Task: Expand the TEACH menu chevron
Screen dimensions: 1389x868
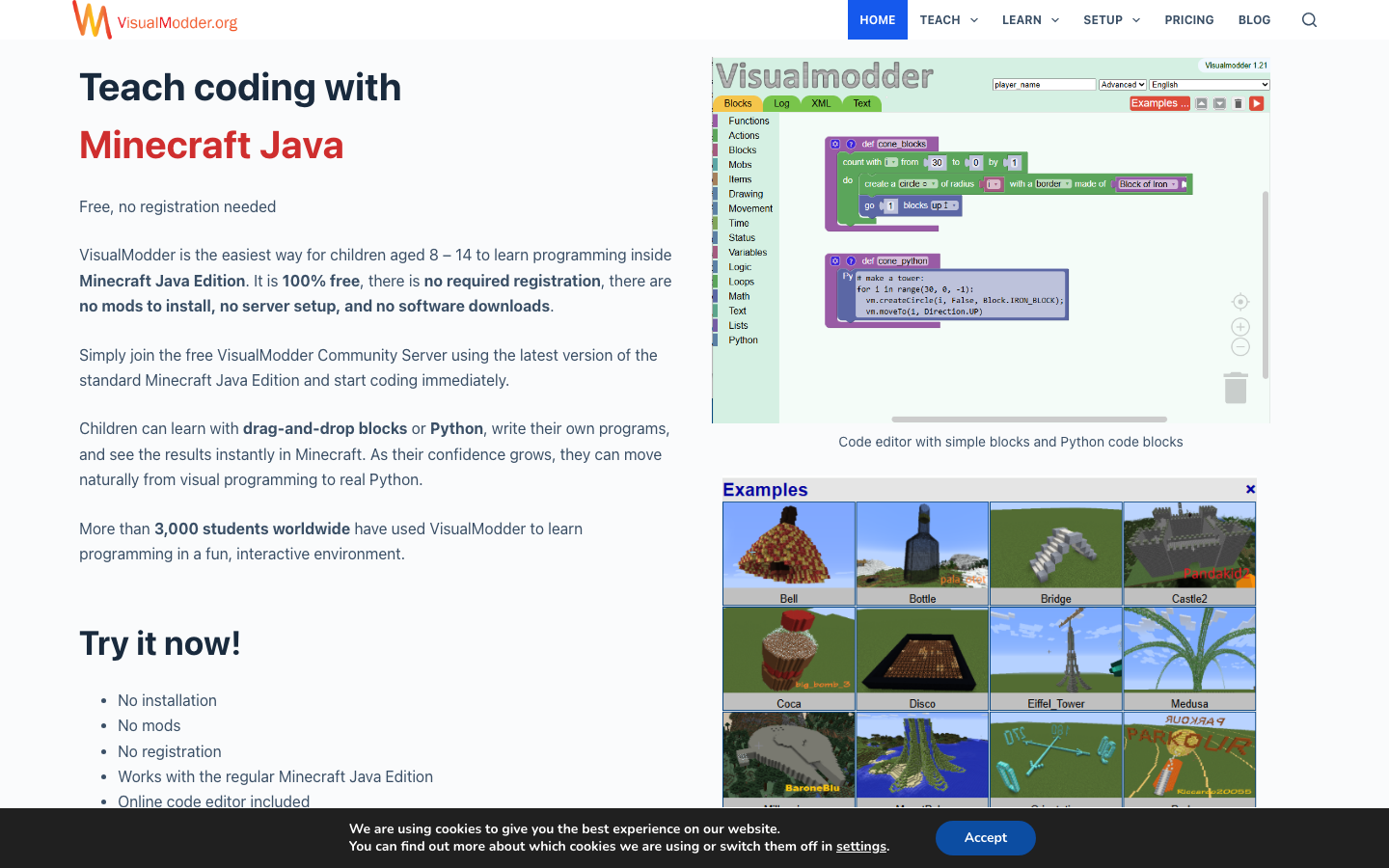Action: coord(974,20)
